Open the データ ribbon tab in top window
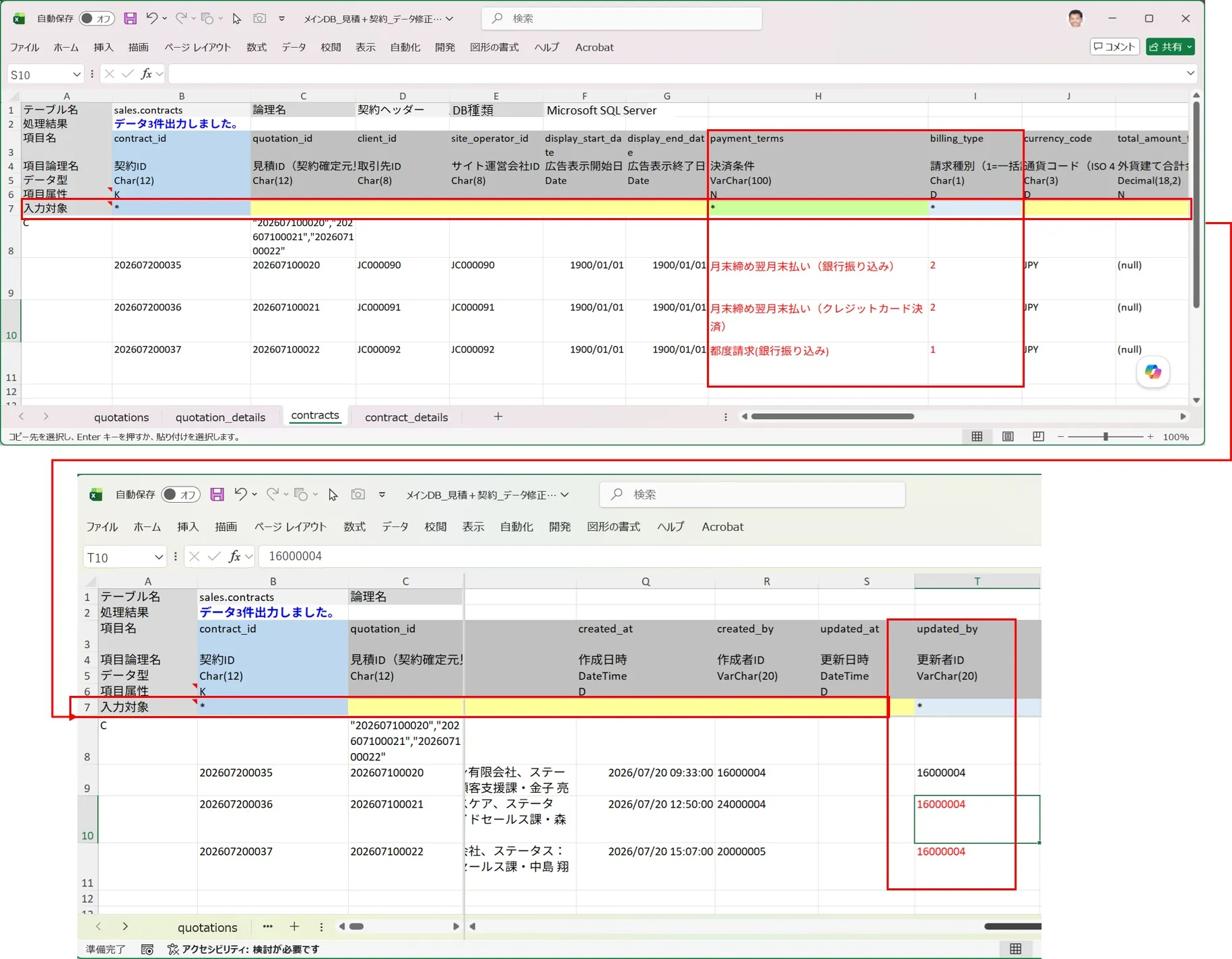 point(294,47)
